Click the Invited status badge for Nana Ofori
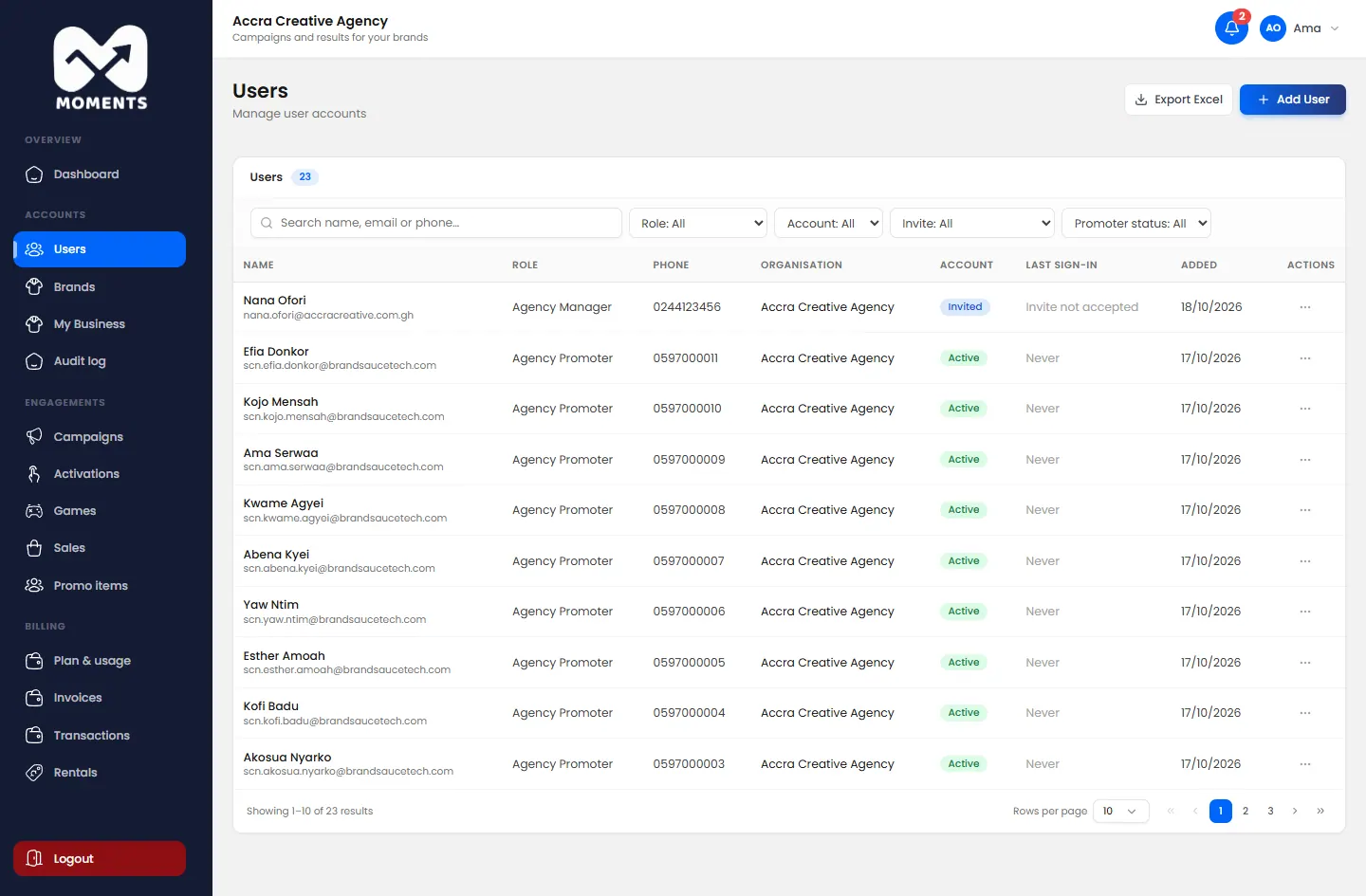 coord(965,307)
